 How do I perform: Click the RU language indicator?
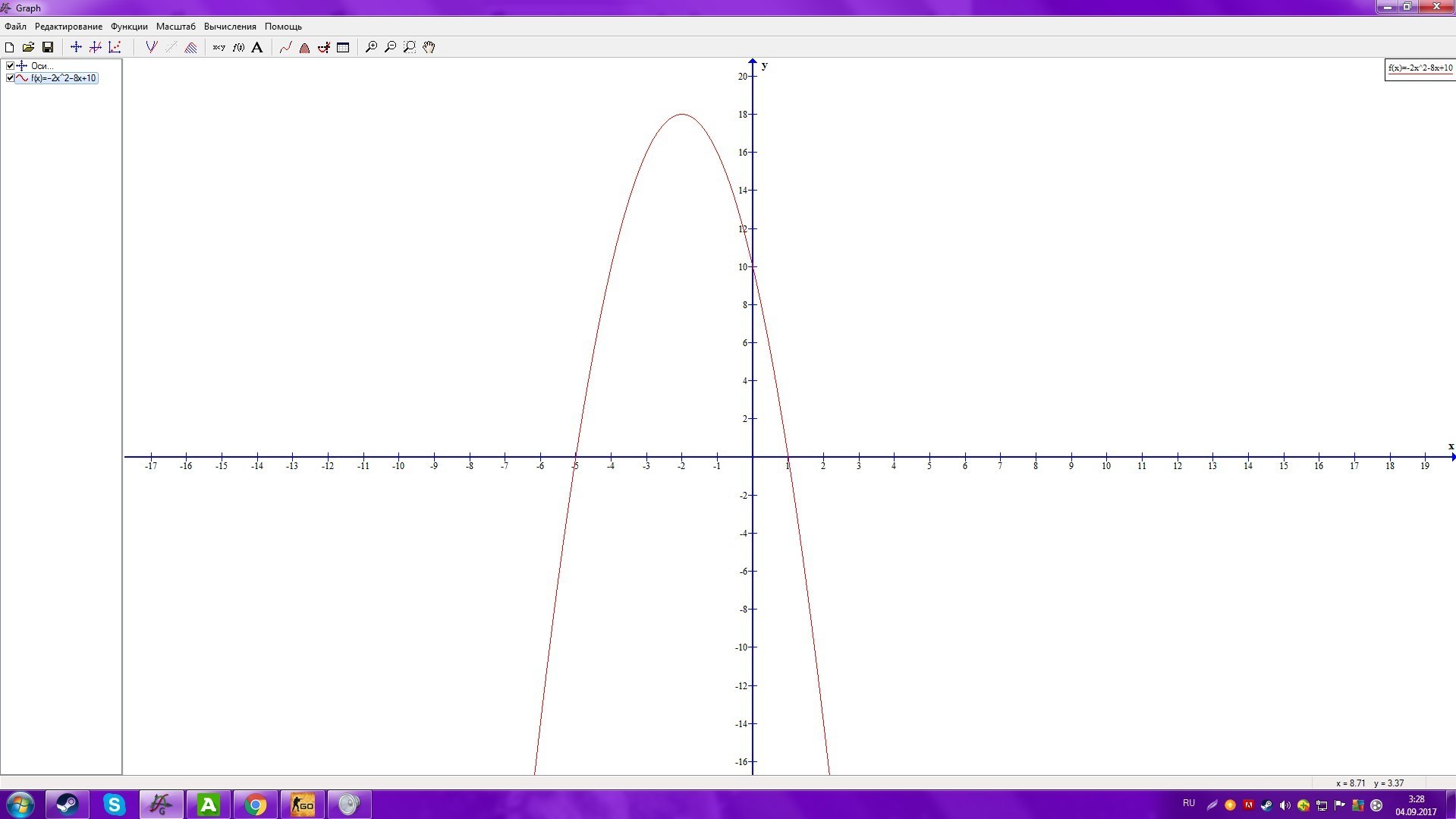point(1189,803)
